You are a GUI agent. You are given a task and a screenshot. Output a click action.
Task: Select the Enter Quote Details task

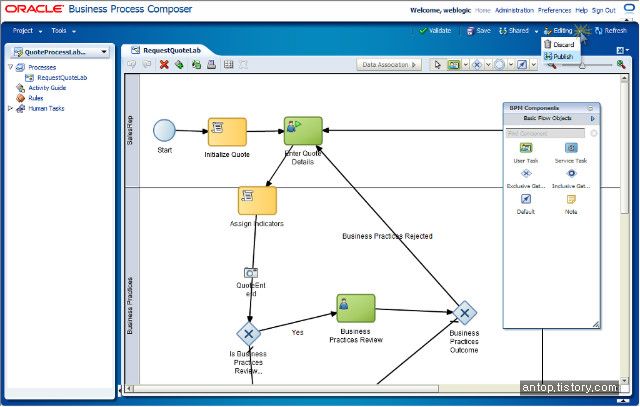[x=303, y=131]
